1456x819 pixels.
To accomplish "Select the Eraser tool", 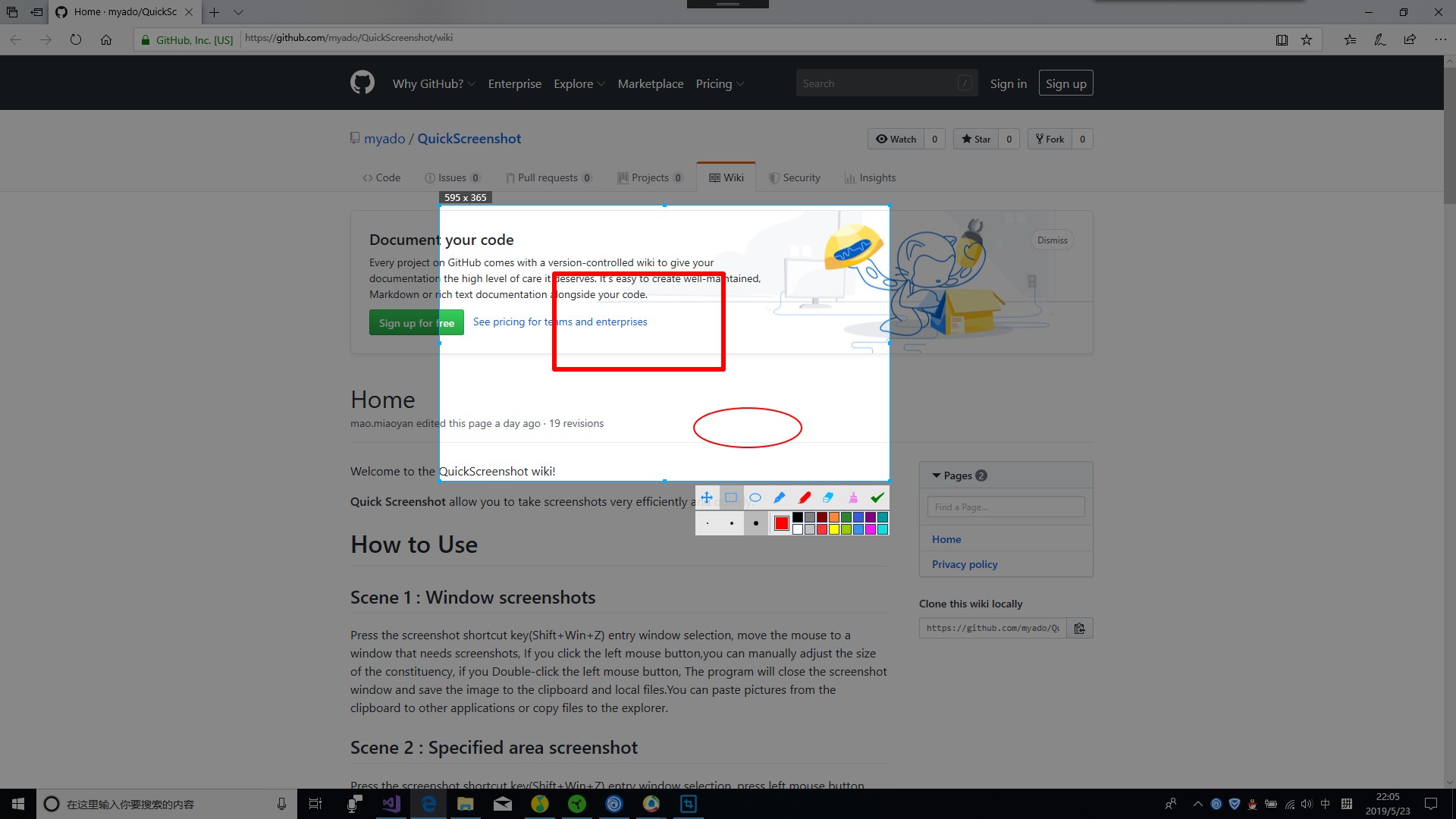I will click(828, 498).
